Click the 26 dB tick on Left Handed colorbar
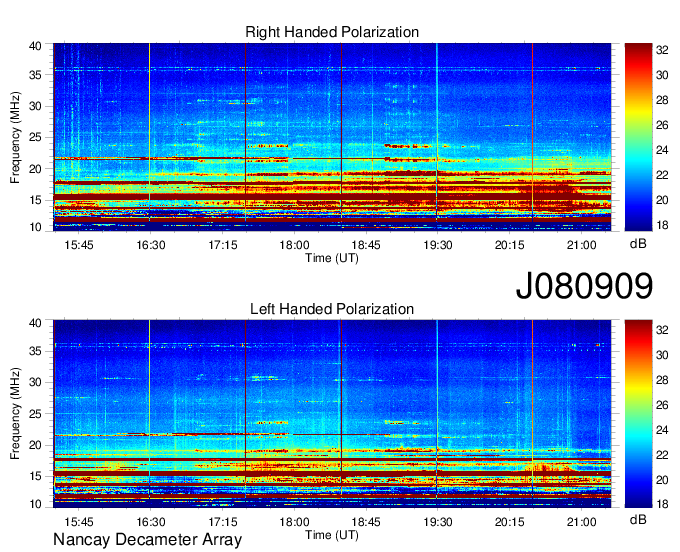 tap(662, 405)
